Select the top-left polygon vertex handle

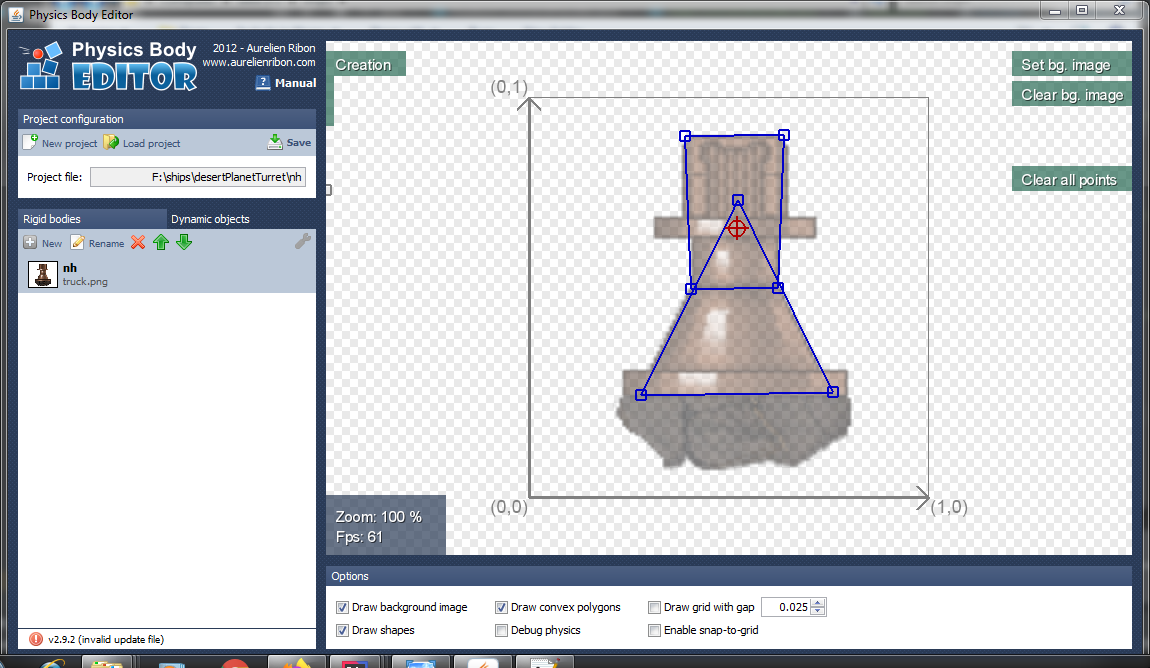pyautogui.click(x=685, y=136)
